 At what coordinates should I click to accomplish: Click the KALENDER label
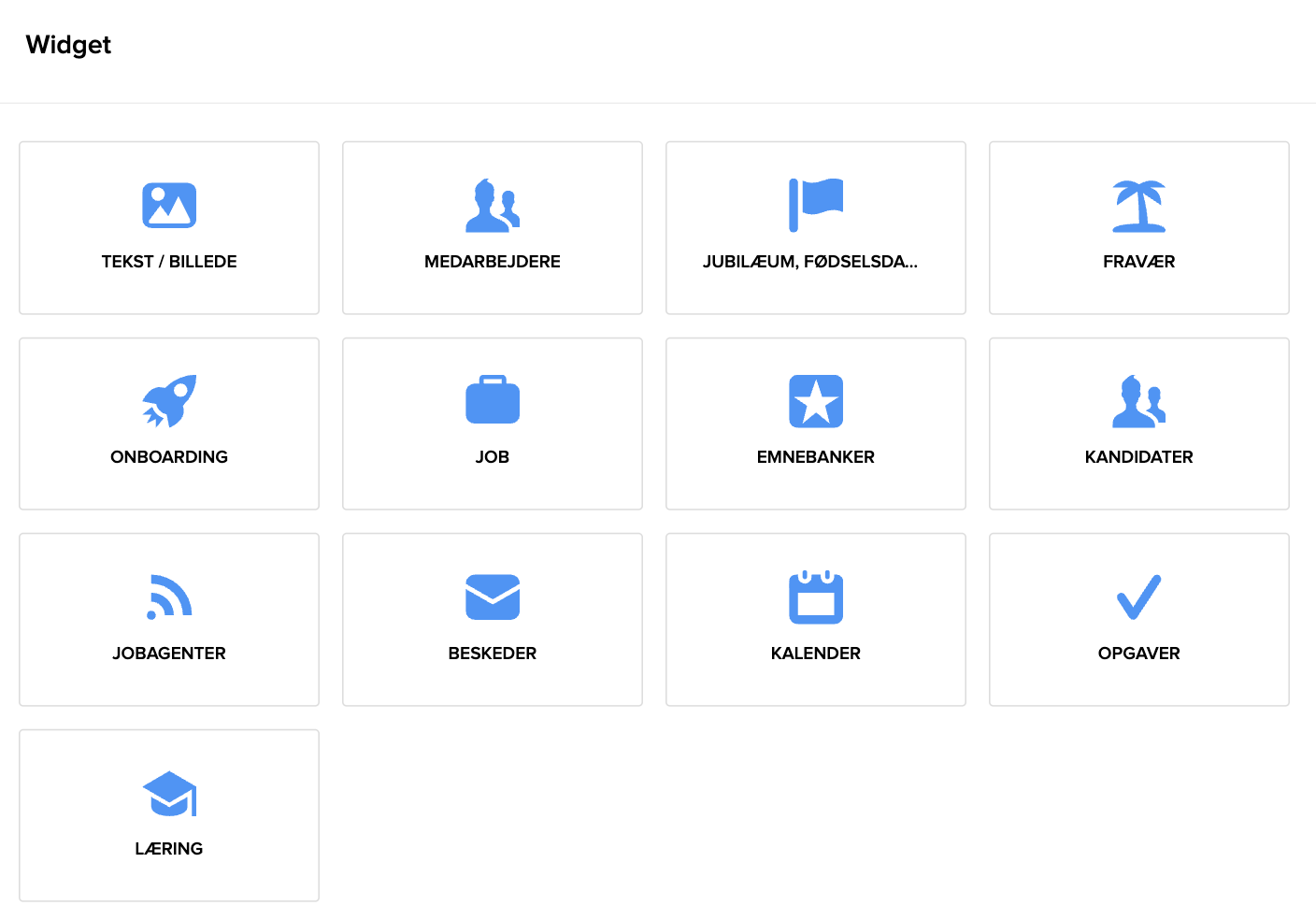pyautogui.click(x=816, y=654)
